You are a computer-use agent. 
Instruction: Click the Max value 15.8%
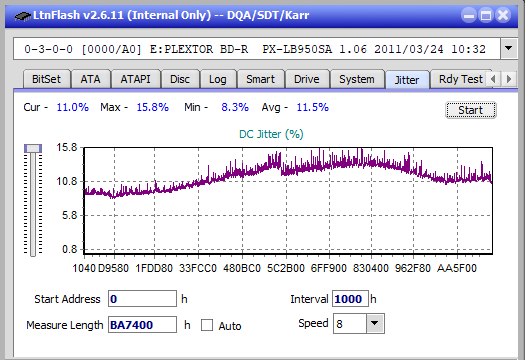tap(153, 107)
